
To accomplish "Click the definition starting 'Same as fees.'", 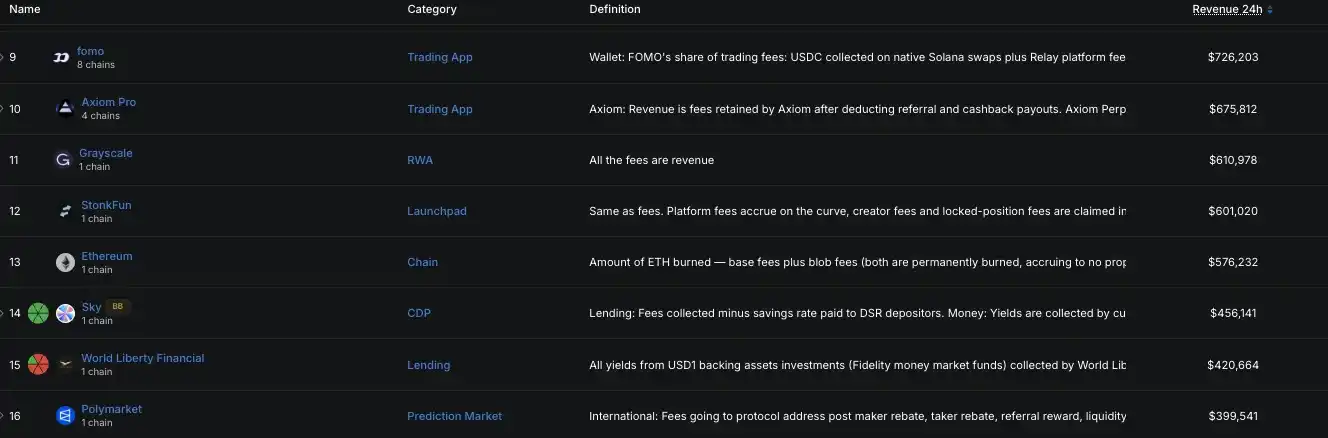I will click(x=857, y=211).
